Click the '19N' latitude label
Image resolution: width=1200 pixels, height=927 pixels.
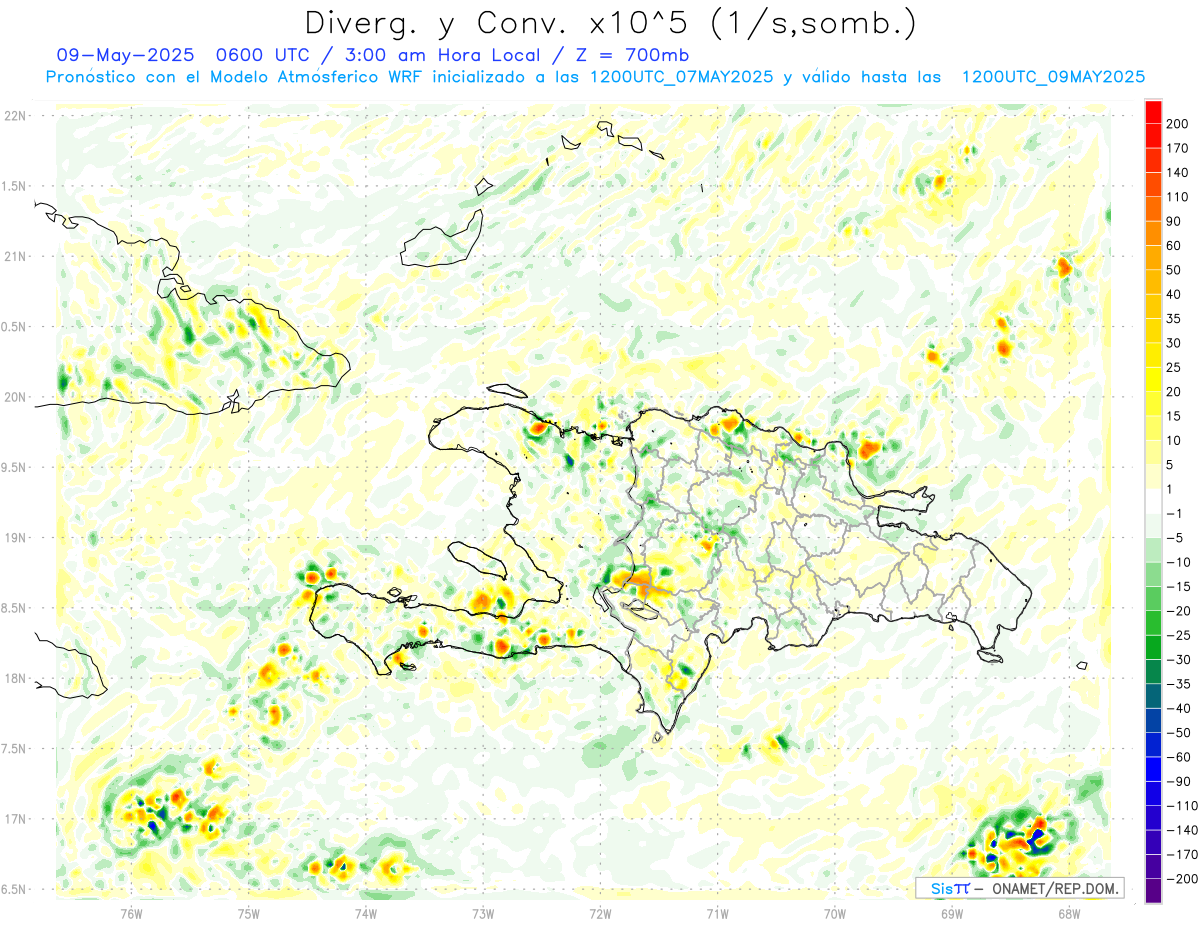[x=14, y=538]
